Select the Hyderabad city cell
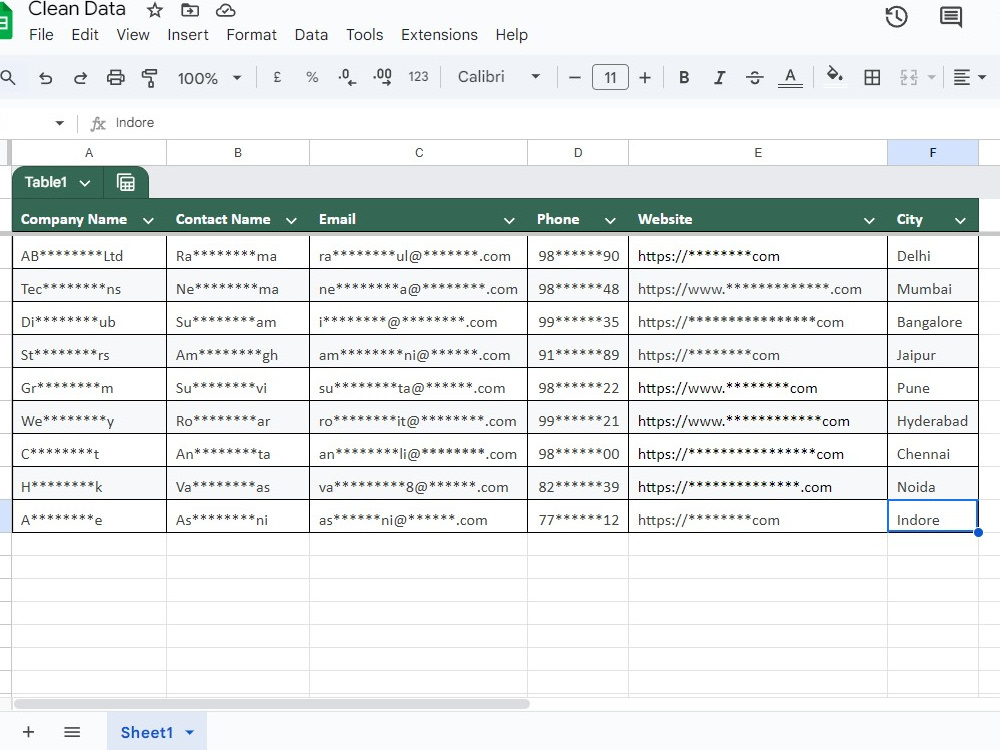Viewport: 1000px width, 750px height. click(932, 417)
